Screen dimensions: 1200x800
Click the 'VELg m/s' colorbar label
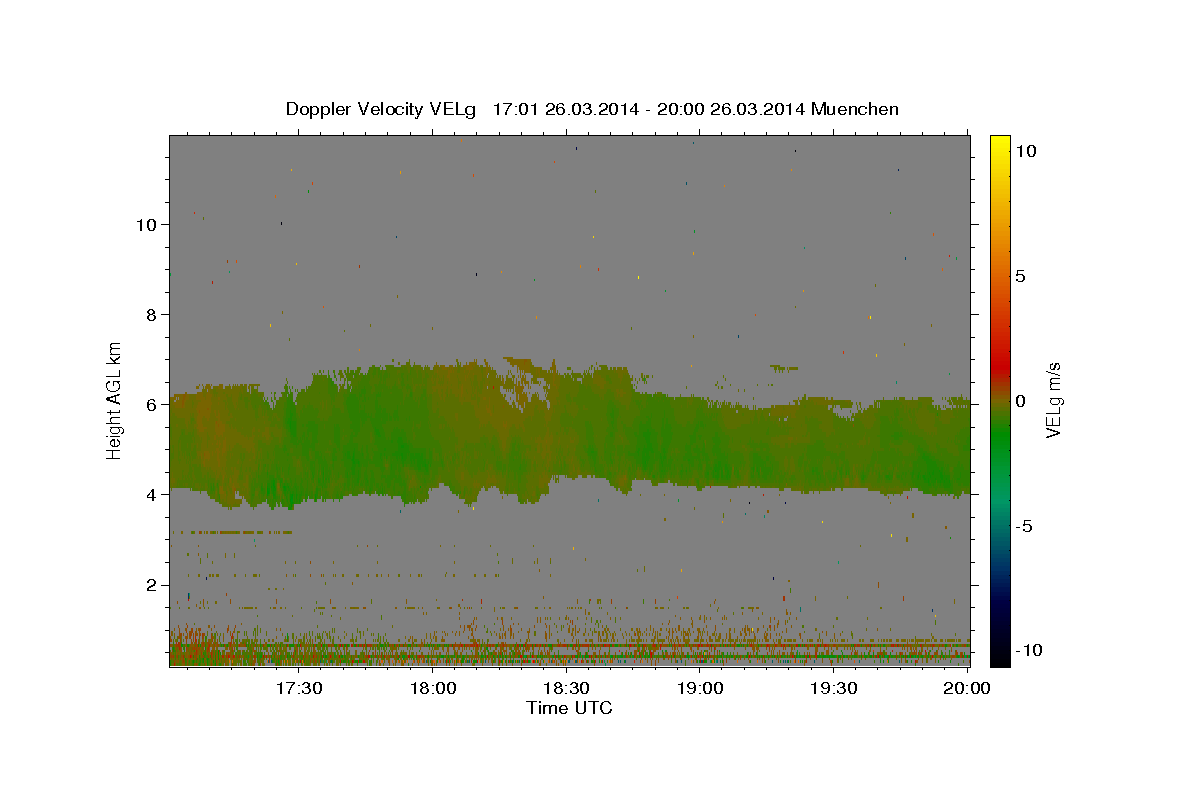coord(1053,400)
